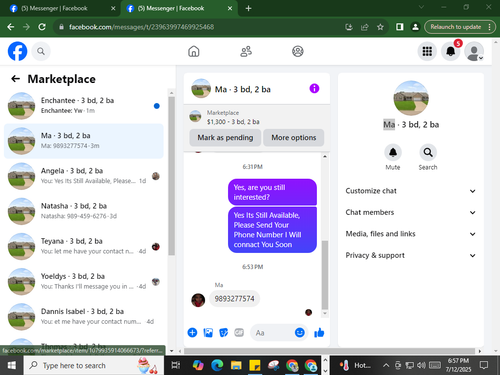Click More options button
Viewport: 500px width, 375px height.
click(x=293, y=138)
